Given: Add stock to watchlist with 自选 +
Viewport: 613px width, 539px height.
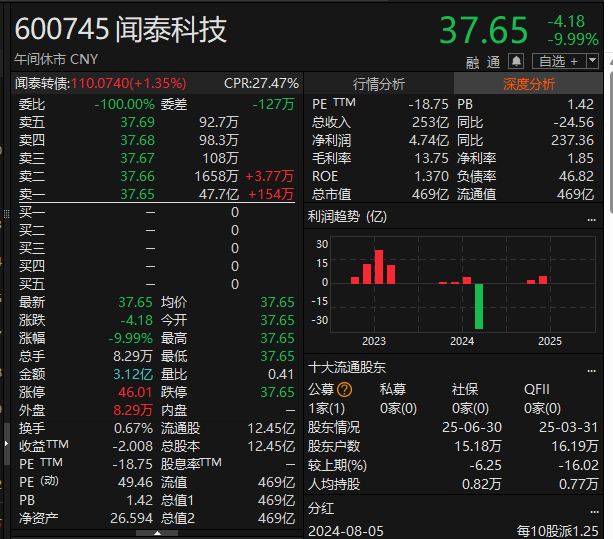Looking at the screenshot, I should [558, 61].
